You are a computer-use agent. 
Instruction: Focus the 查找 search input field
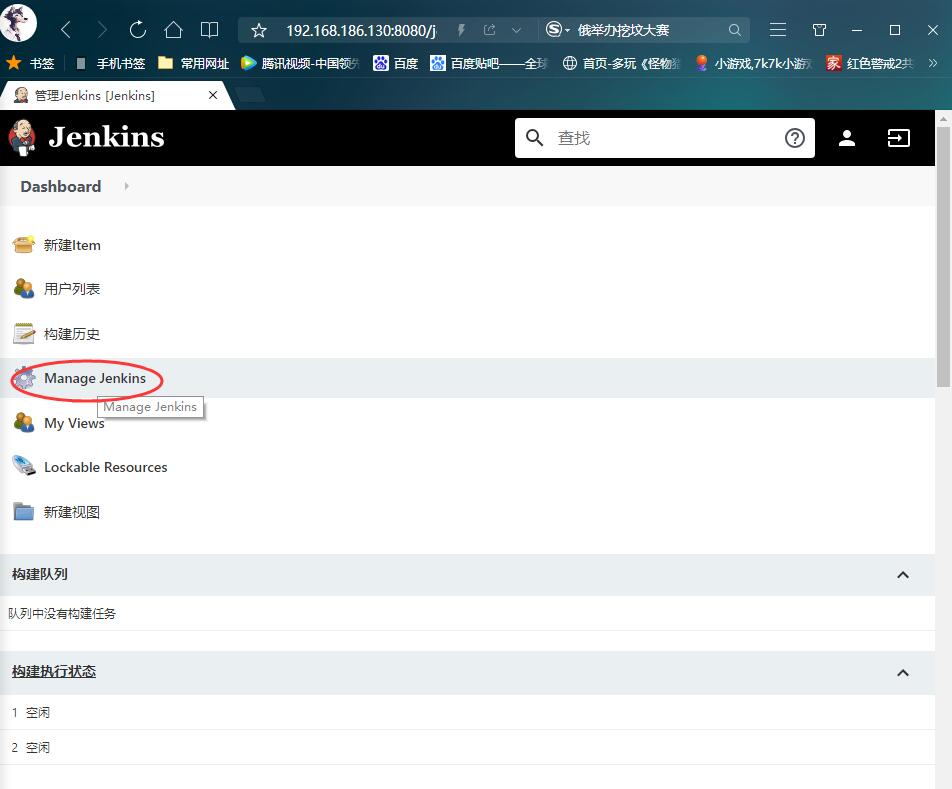click(x=665, y=138)
